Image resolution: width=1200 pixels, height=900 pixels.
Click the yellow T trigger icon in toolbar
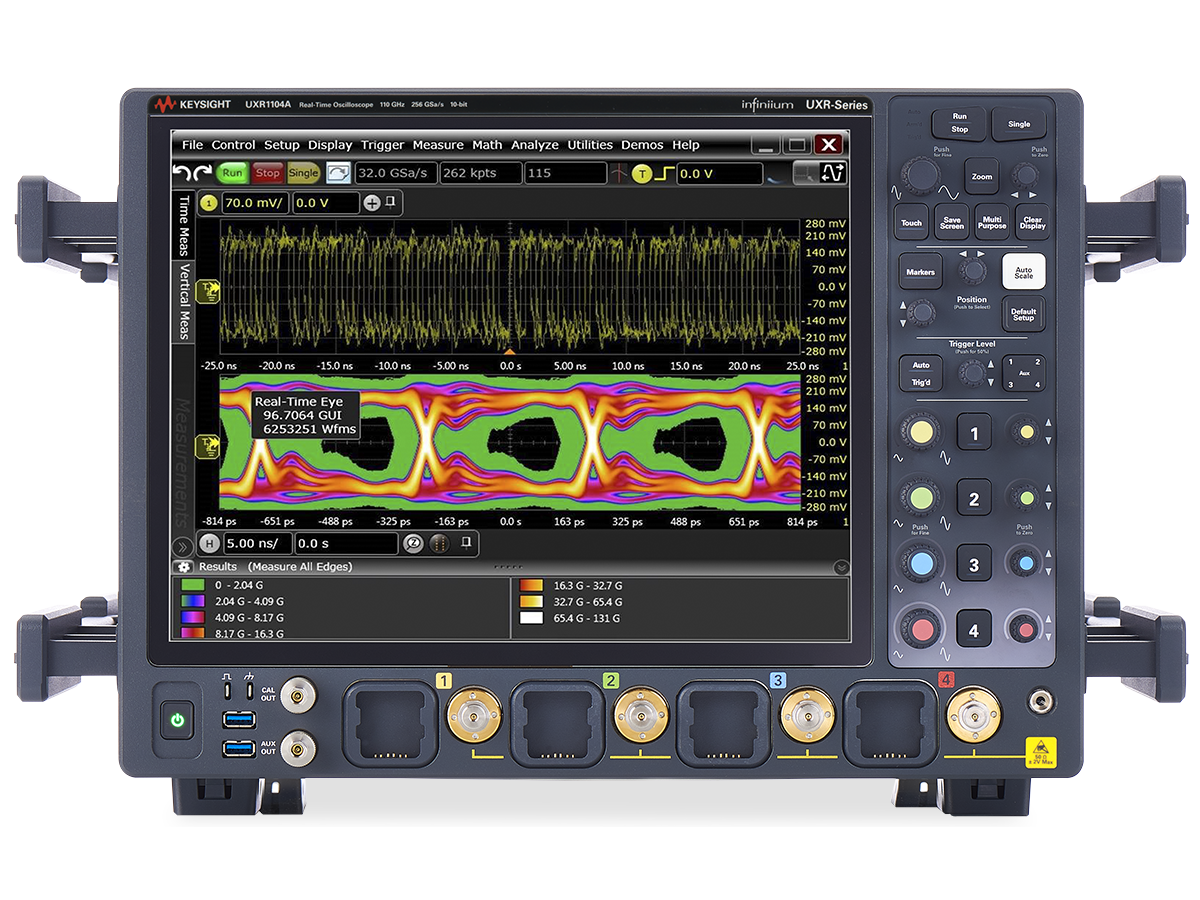pos(640,173)
